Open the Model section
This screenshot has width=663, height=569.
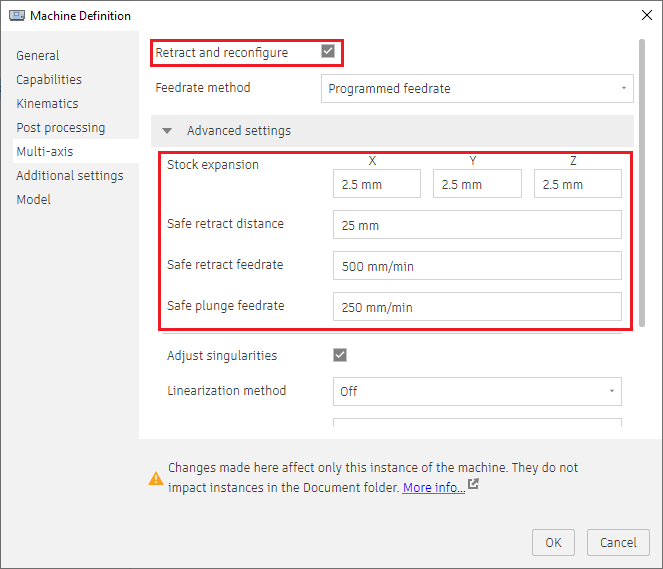coord(34,200)
